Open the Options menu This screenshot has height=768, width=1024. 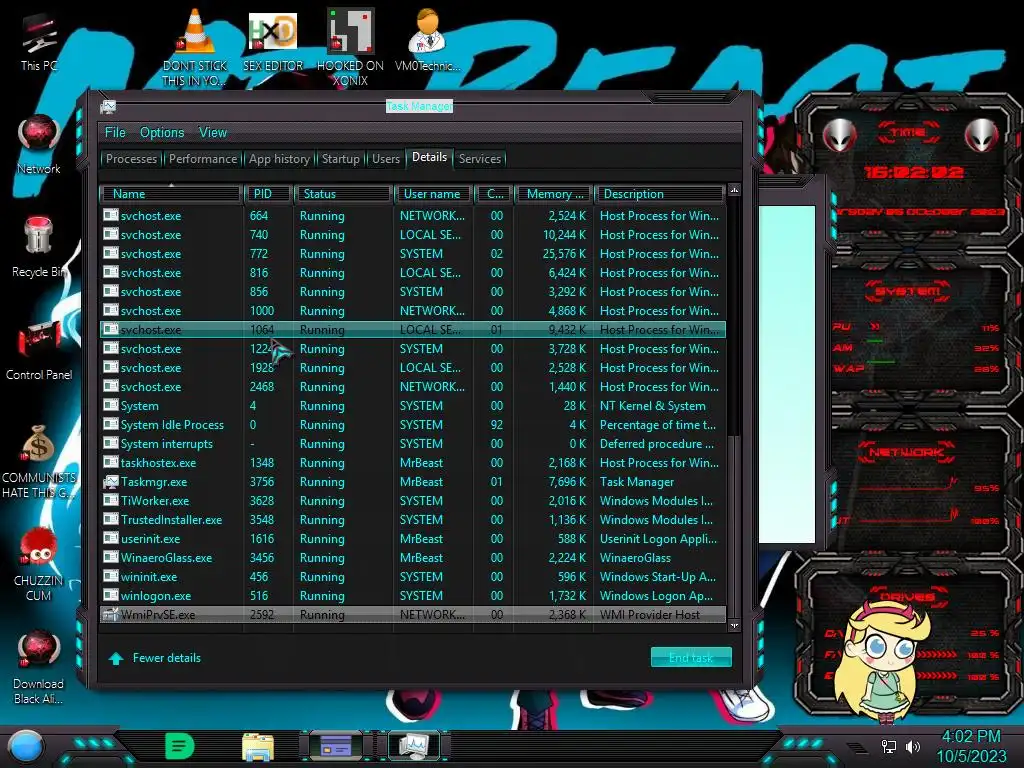point(162,133)
